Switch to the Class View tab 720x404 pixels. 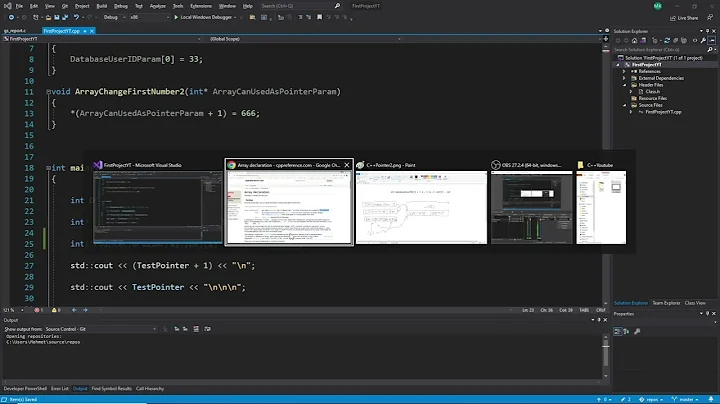[695, 303]
